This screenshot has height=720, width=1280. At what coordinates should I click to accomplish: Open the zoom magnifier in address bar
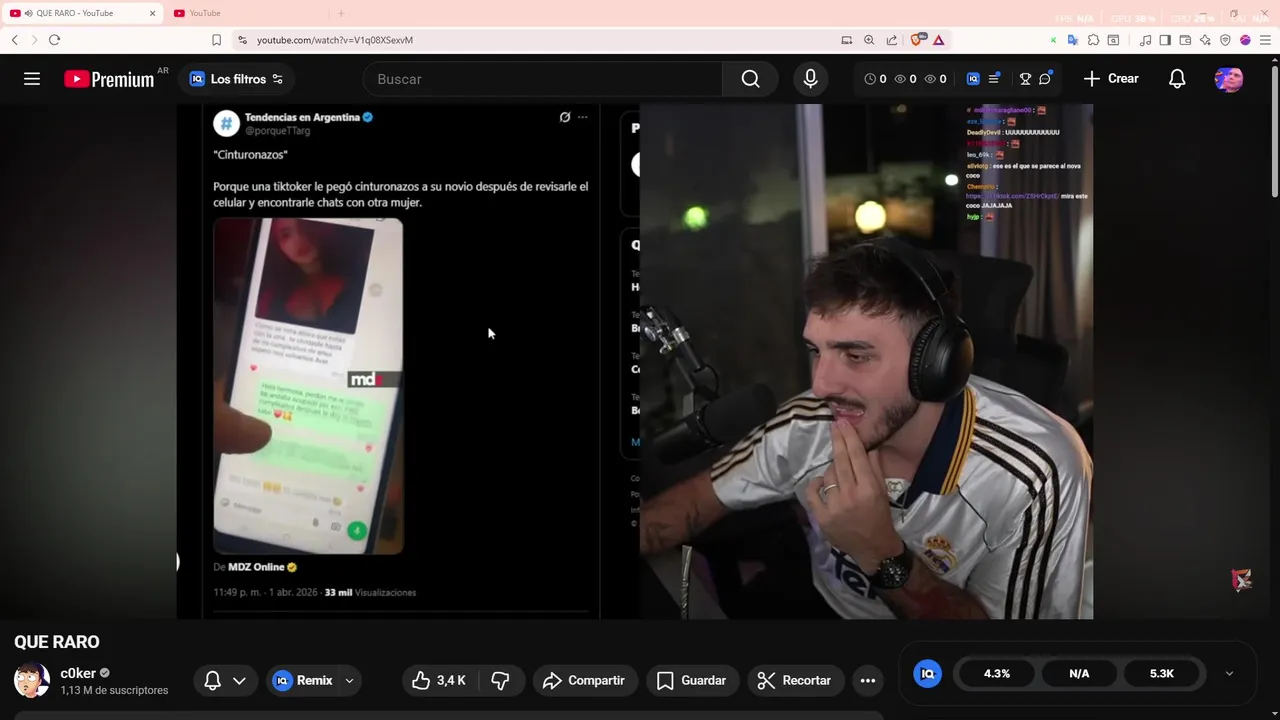click(x=869, y=40)
